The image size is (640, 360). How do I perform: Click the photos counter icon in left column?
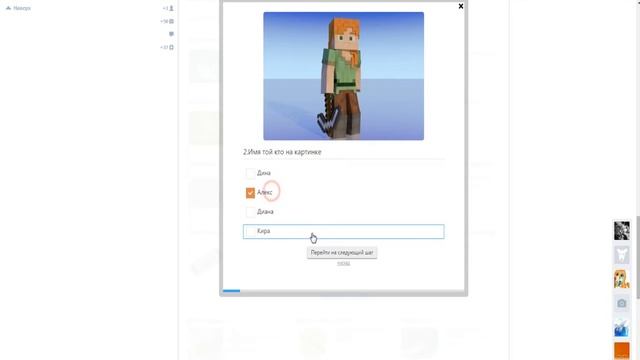(171, 21)
